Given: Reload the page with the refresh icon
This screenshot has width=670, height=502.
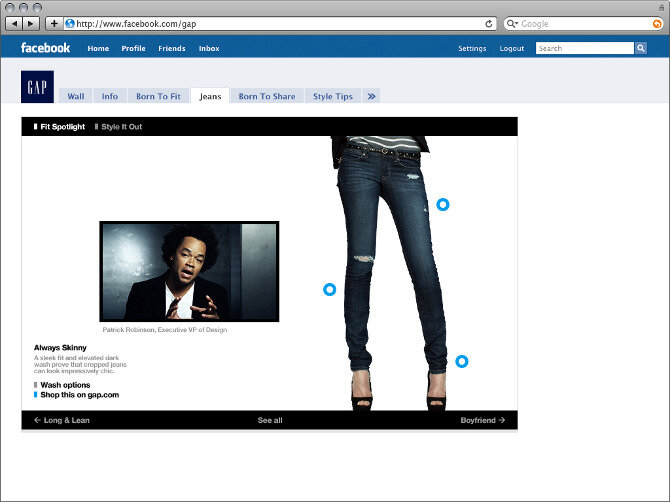Looking at the screenshot, I should pos(489,24).
